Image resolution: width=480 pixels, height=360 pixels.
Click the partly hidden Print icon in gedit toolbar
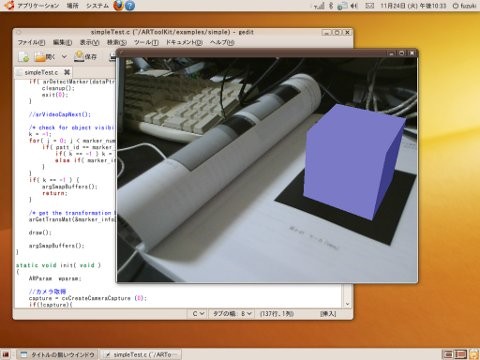[x=113, y=57]
